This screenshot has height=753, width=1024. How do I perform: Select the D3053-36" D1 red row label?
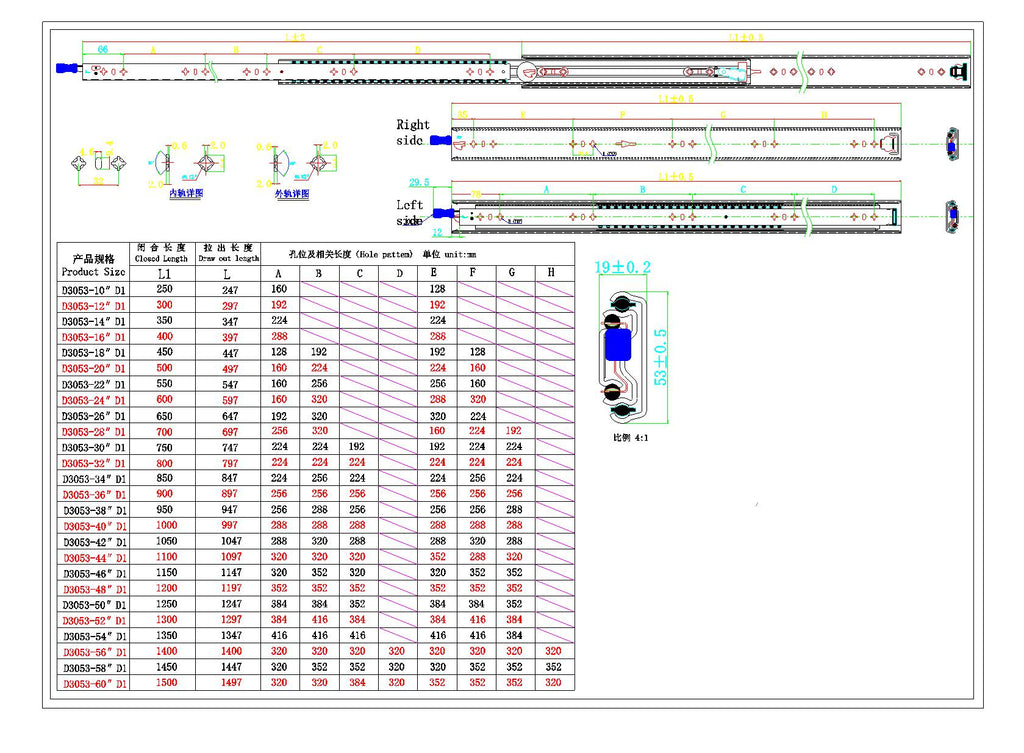(x=94, y=494)
